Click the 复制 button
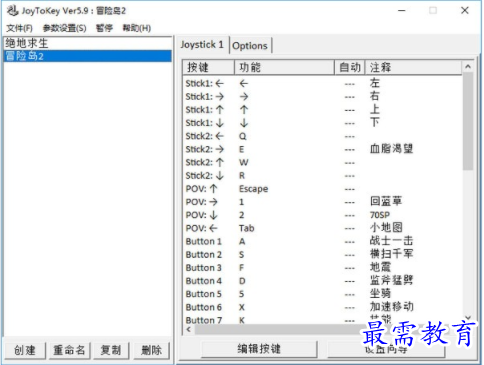 point(111,350)
